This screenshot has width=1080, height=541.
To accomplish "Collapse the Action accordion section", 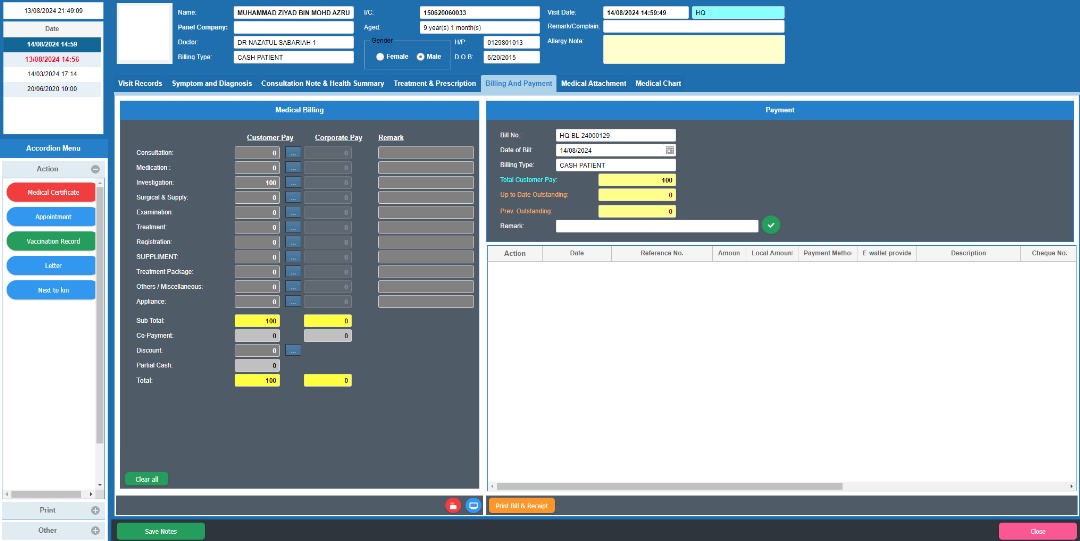I will click(95, 170).
